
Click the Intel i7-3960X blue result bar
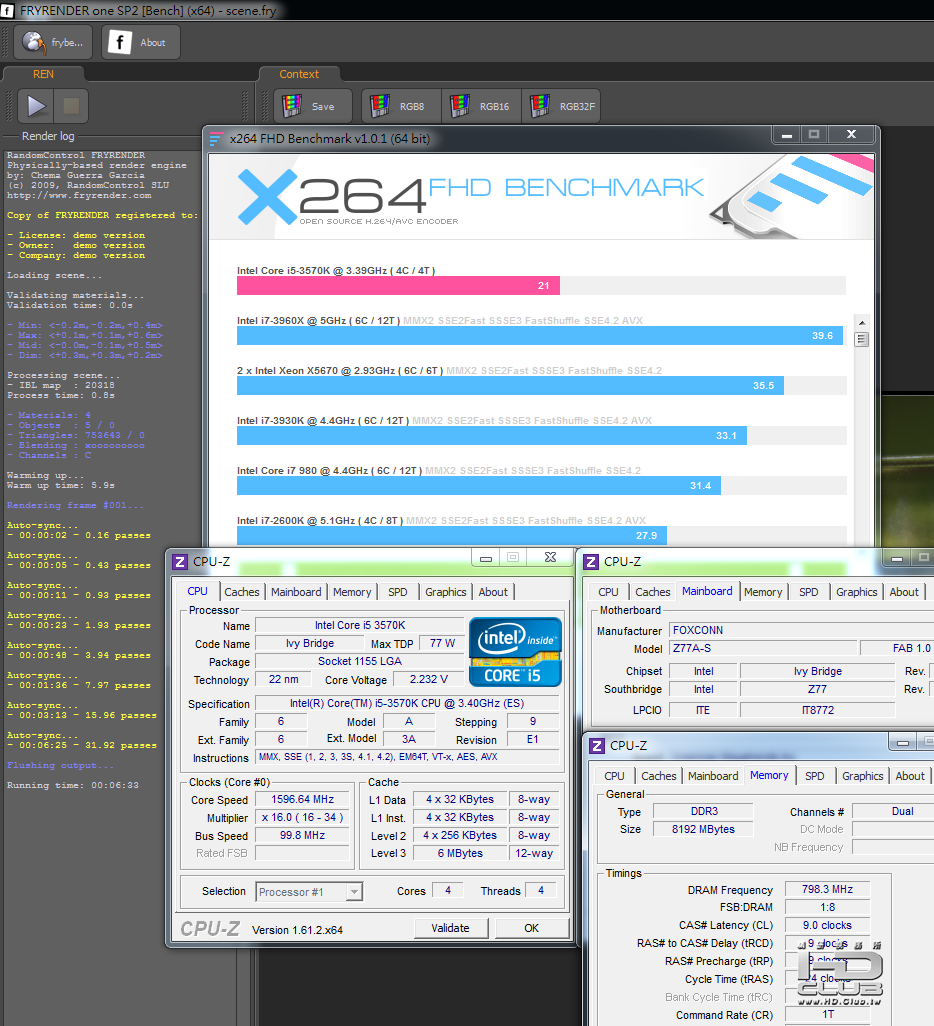coord(539,336)
